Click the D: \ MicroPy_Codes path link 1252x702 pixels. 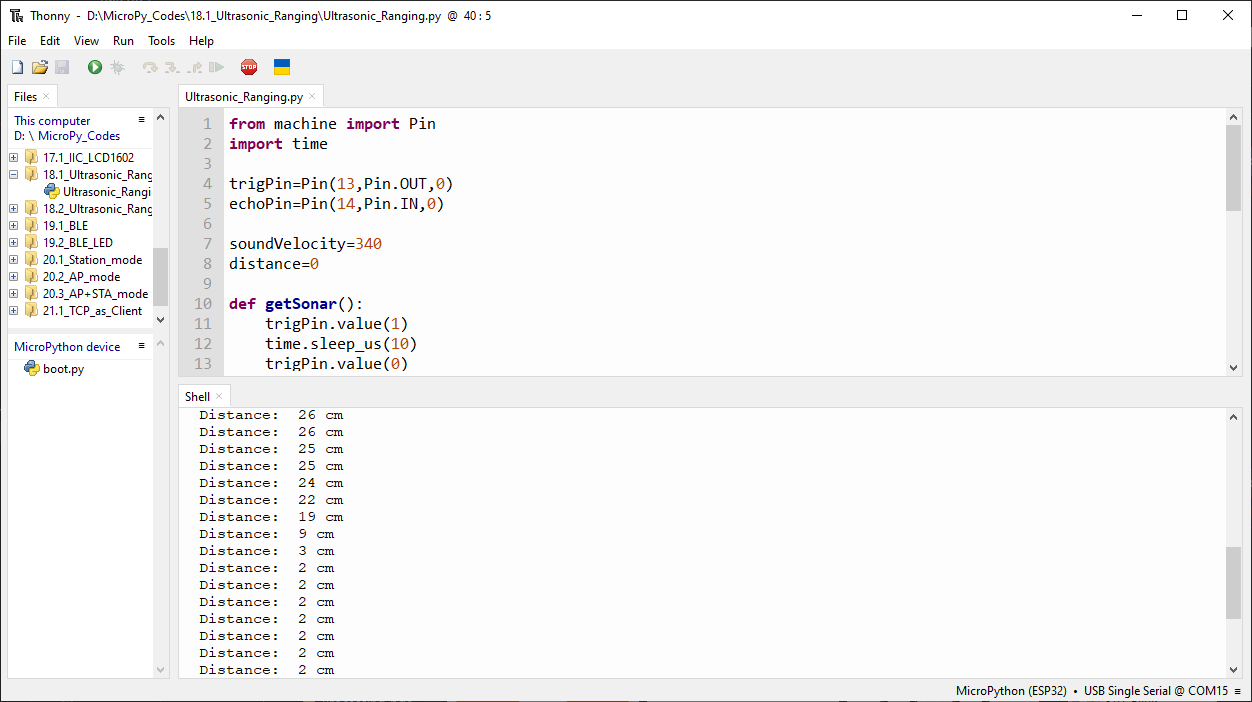click(67, 136)
